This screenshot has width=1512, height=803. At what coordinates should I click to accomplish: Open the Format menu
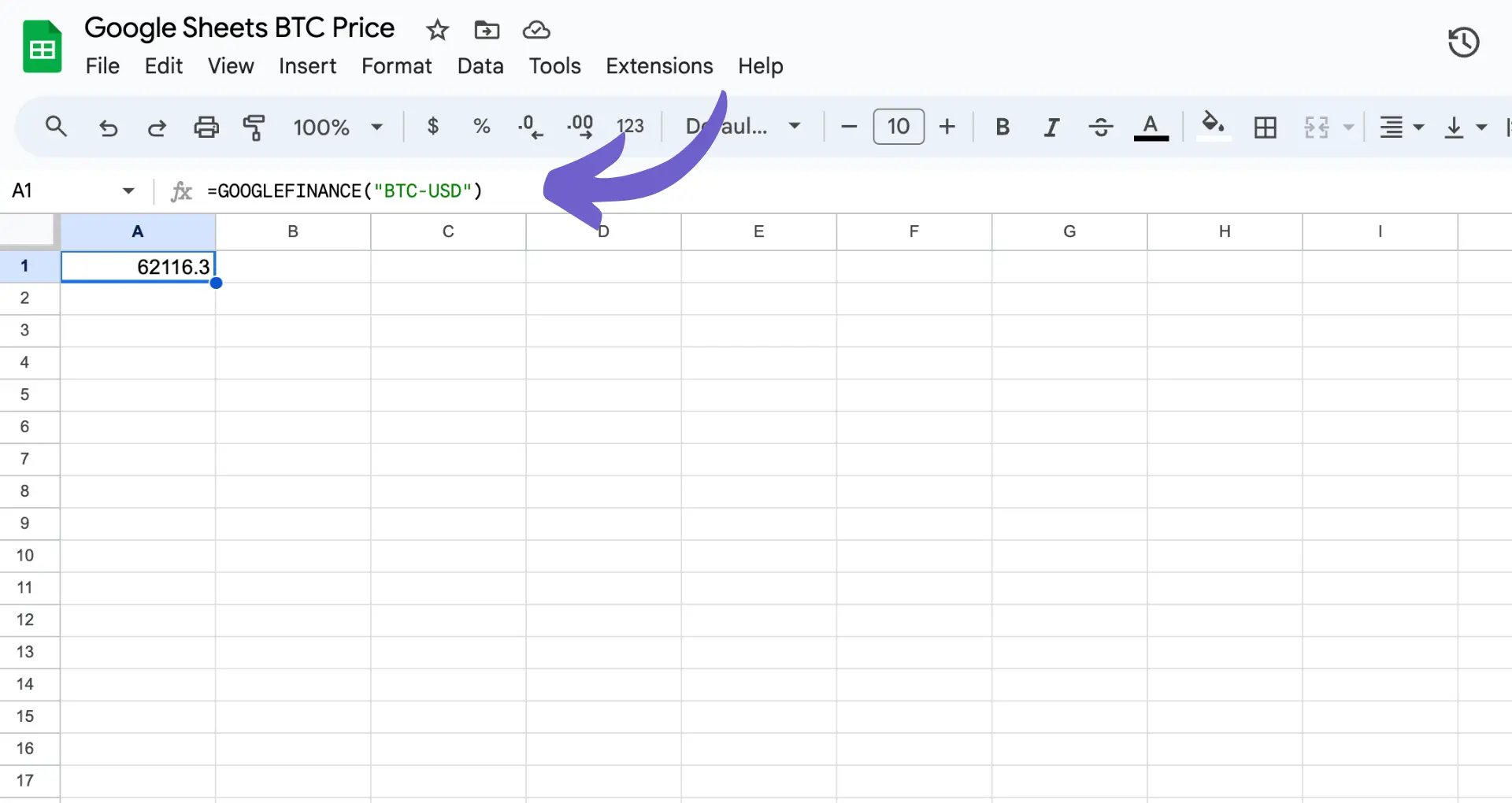pos(396,66)
